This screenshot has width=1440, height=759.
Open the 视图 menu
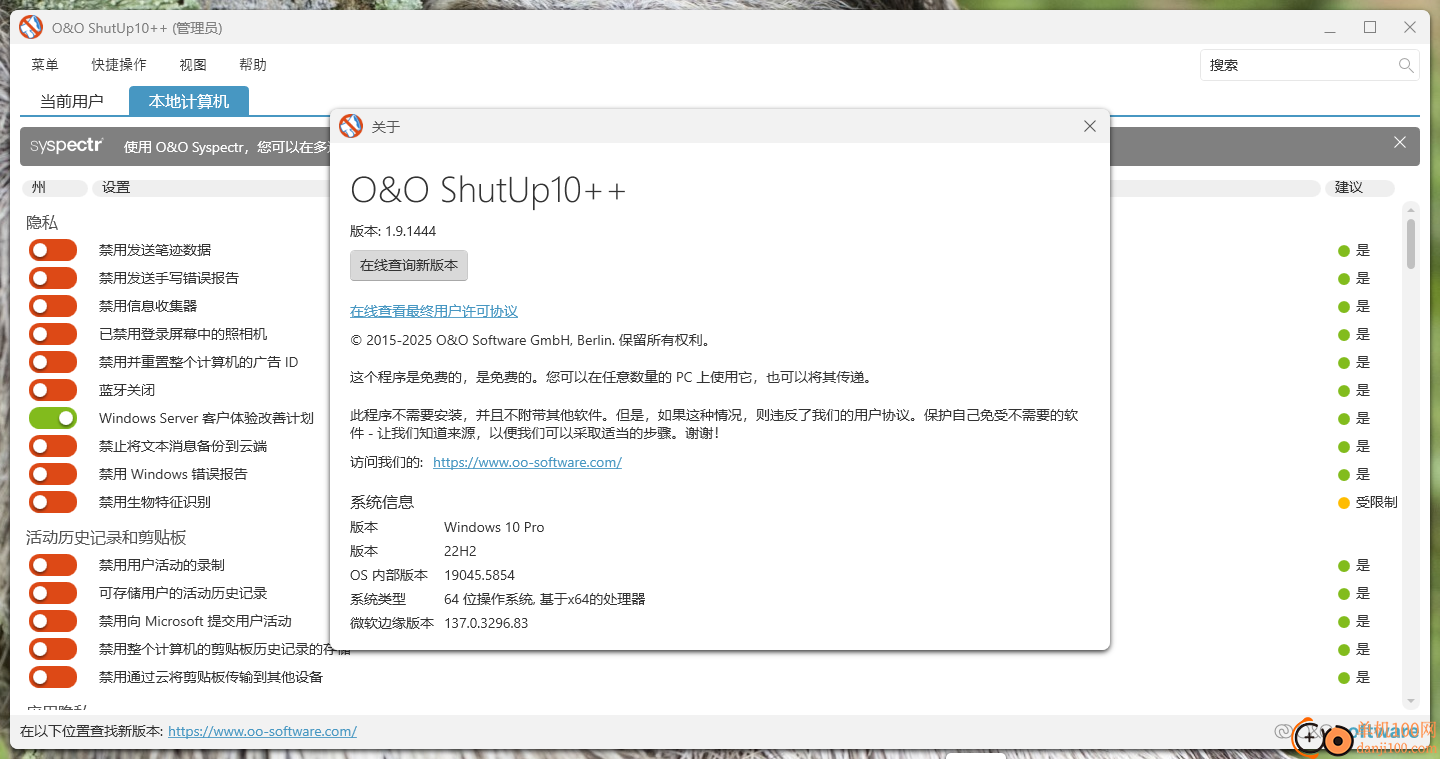tap(193, 65)
